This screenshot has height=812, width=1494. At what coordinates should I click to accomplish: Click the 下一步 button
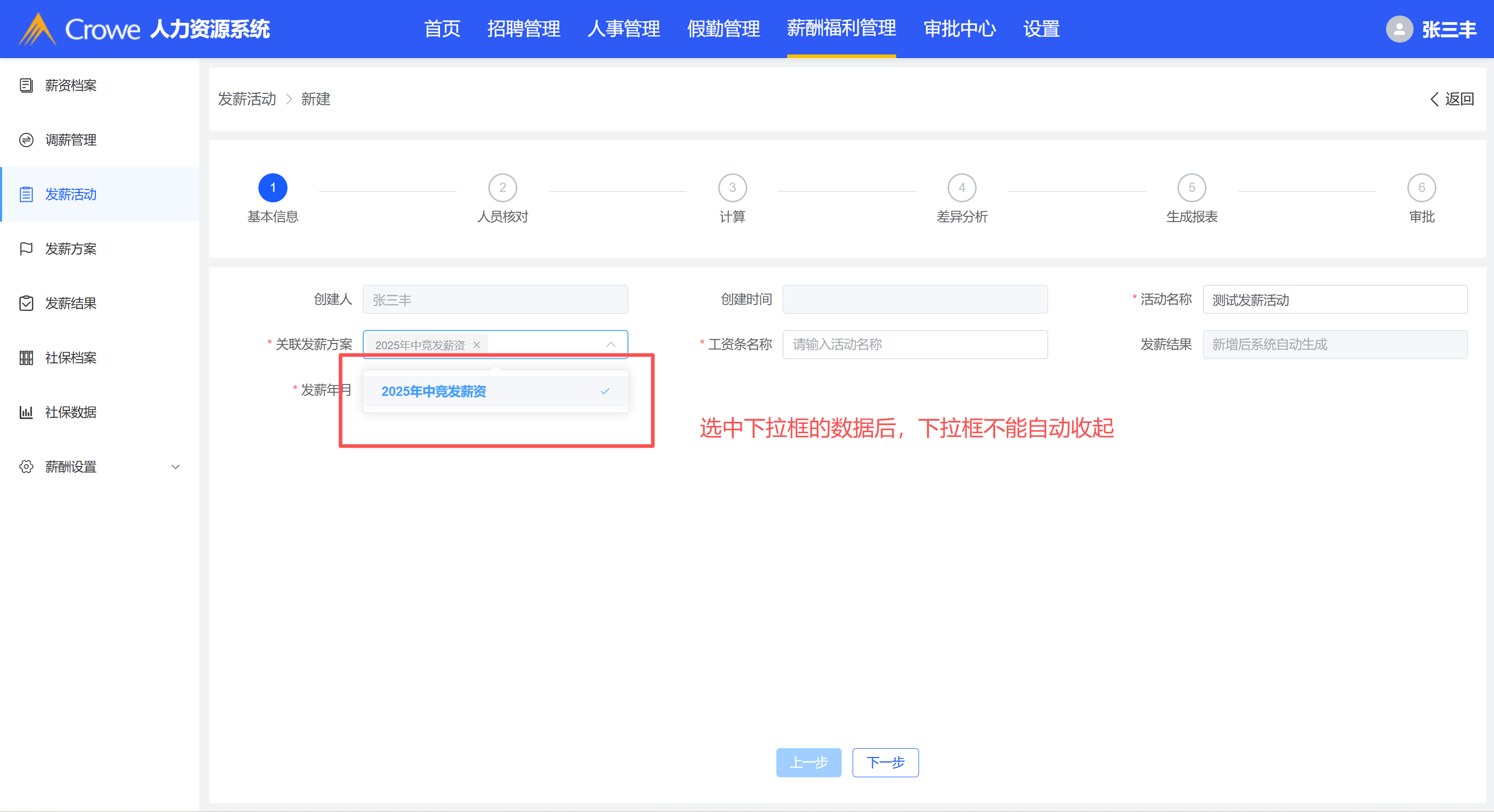coord(885,762)
